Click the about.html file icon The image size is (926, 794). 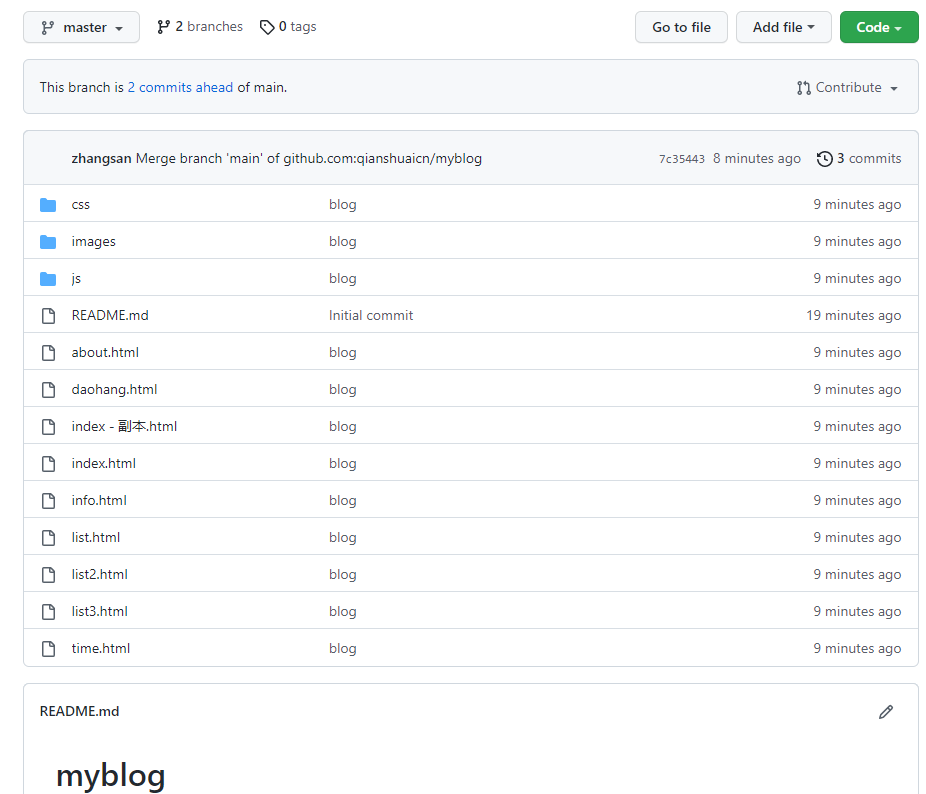click(48, 353)
